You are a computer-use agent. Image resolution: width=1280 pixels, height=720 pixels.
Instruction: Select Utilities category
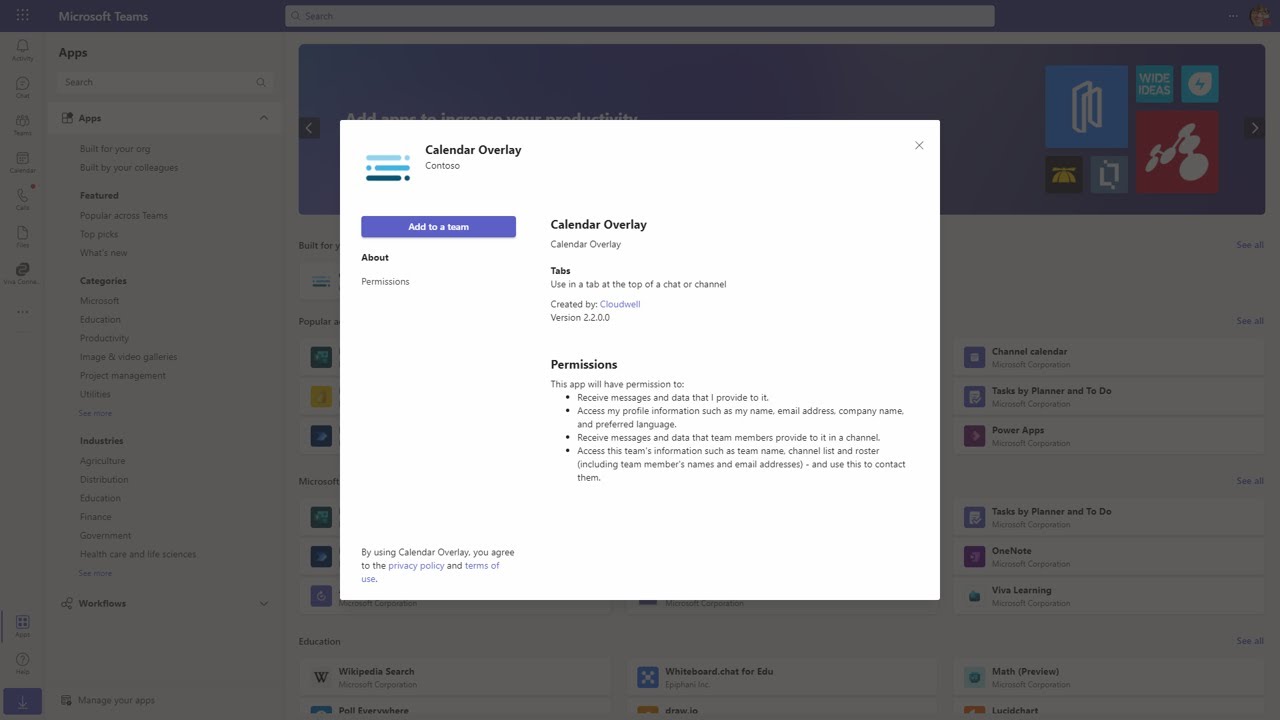pyautogui.click(x=95, y=394)
